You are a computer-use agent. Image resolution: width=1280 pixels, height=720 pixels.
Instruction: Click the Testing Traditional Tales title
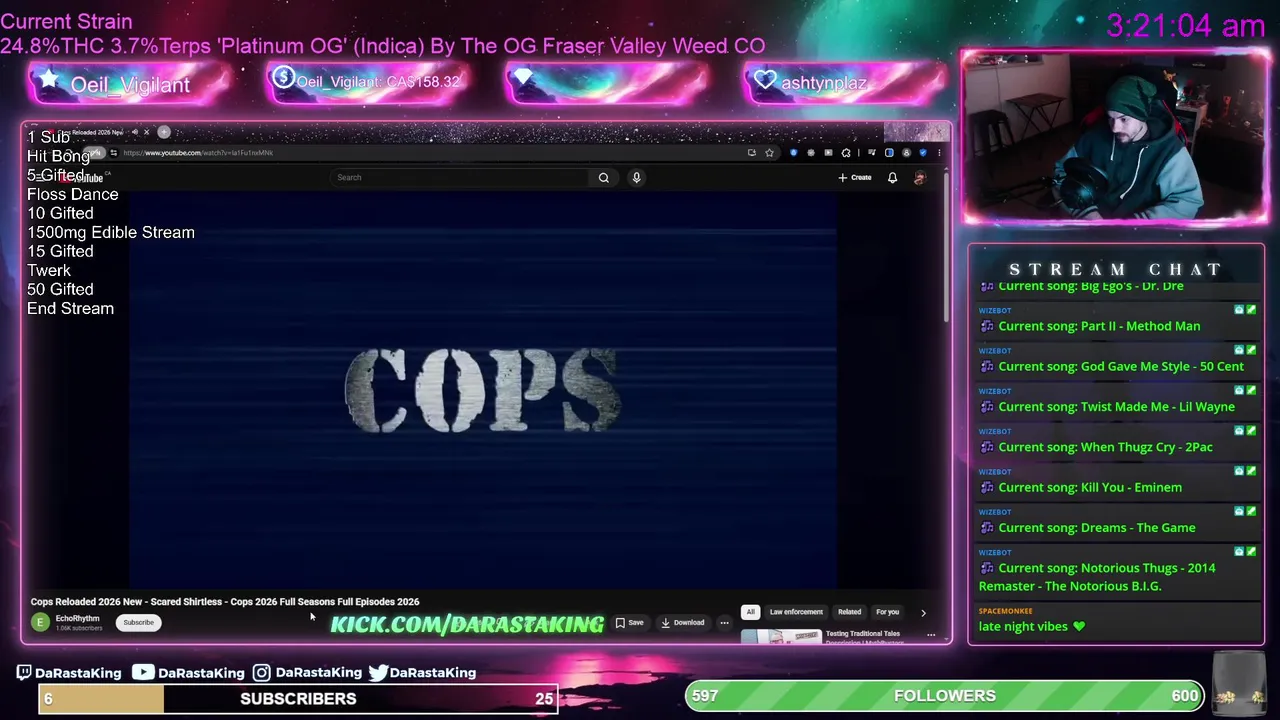click(862, 633)
